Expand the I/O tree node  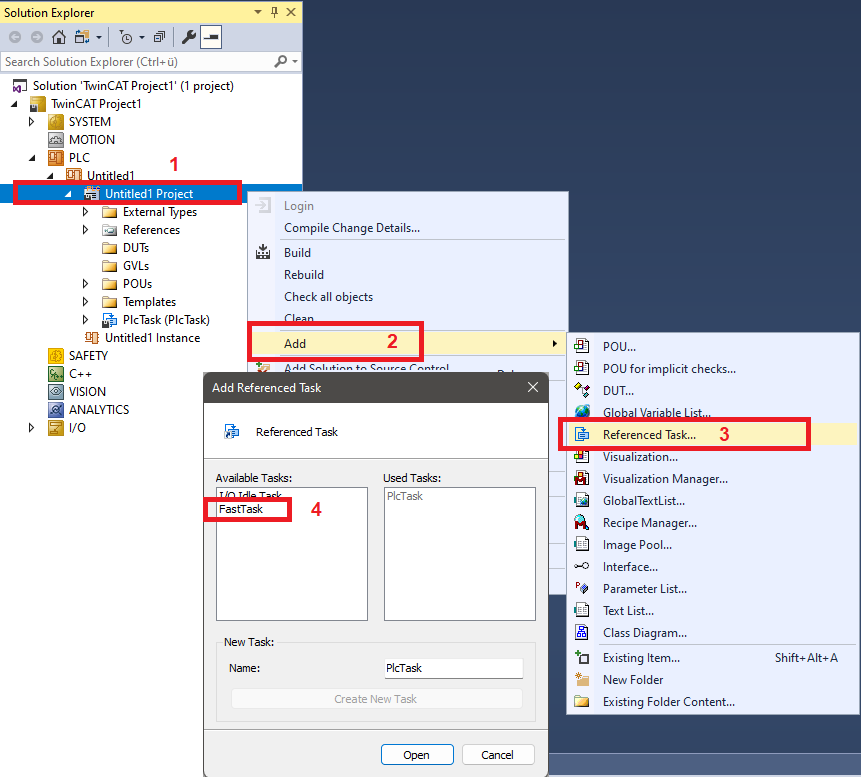(x=31, y=428)
